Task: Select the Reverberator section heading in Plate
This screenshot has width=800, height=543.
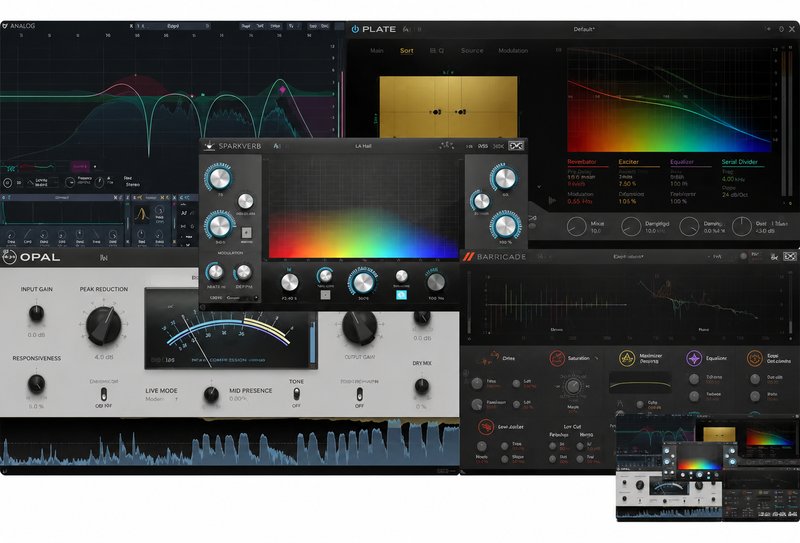Action: tap(582, 162)
